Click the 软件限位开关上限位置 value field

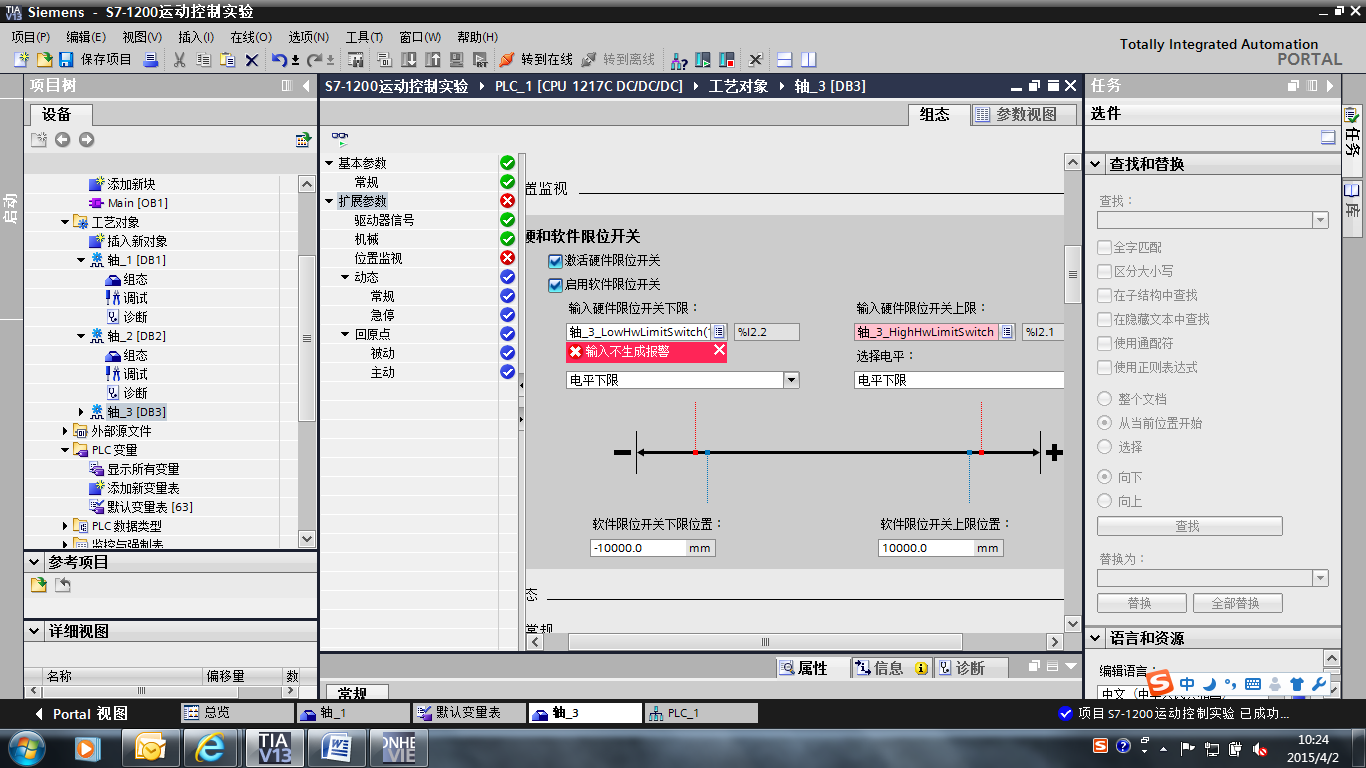point(925,548)
